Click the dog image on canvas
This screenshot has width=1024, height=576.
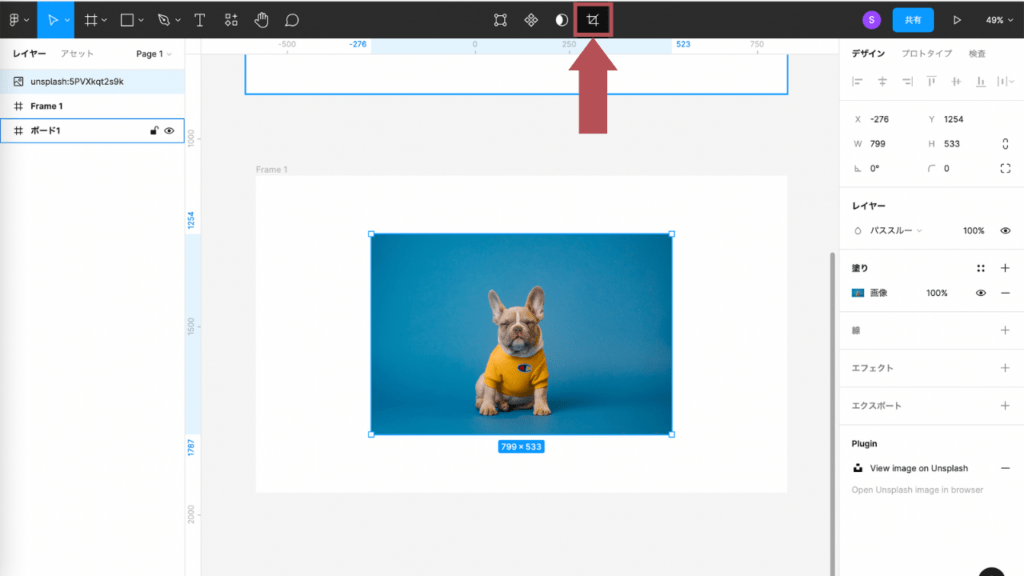click(x=521, y=334)
